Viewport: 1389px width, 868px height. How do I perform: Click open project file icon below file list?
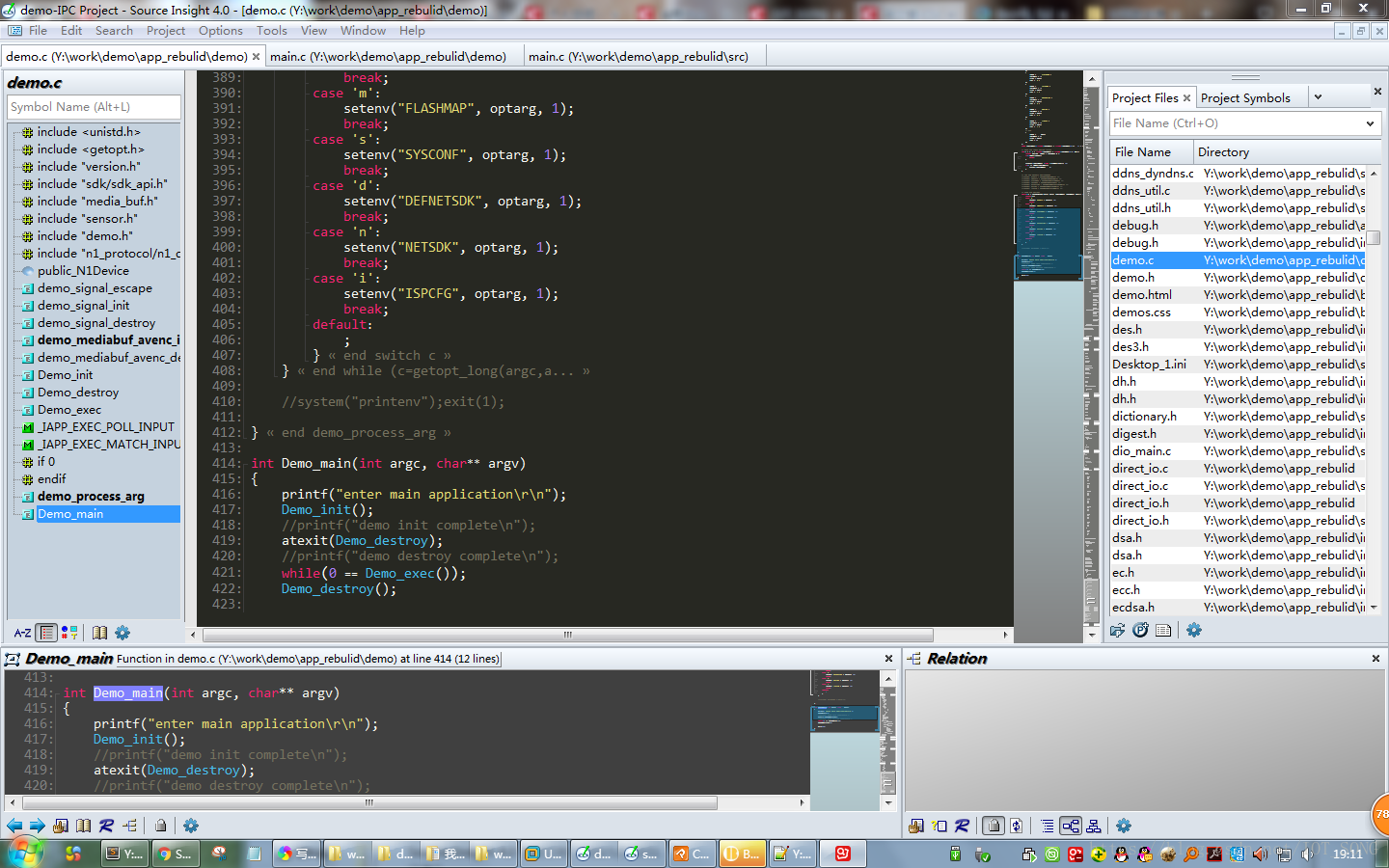[1118, 630]
